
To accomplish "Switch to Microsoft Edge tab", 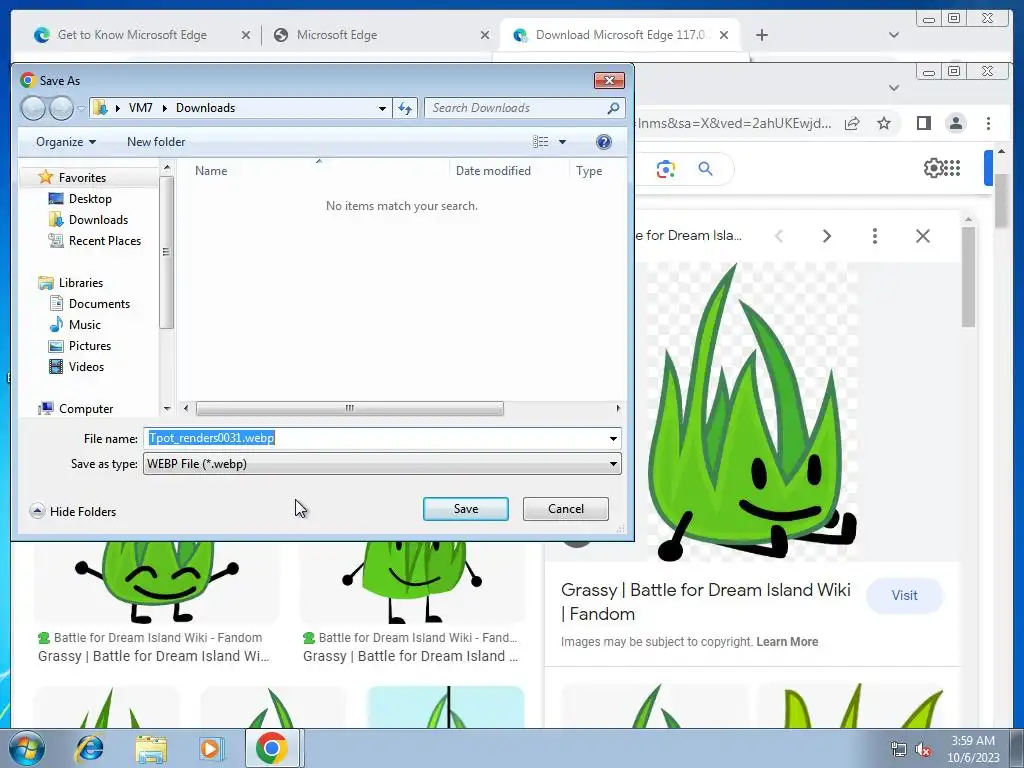I will click(336, 35).
